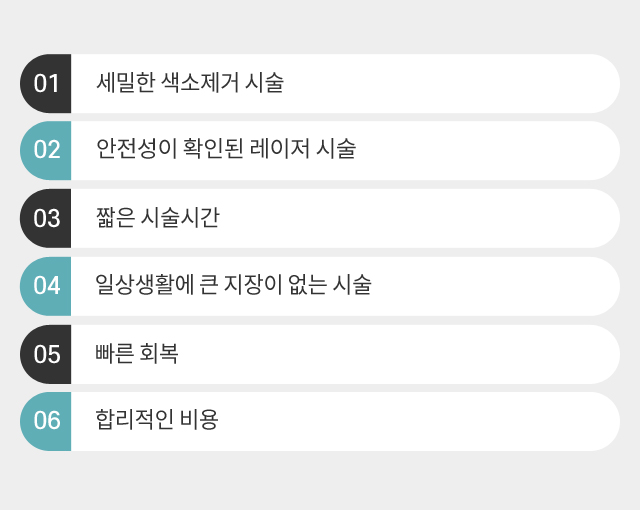Screen dimensions: 640x511
Task: Click empty white area of row 02
Action: pos(486,151)
